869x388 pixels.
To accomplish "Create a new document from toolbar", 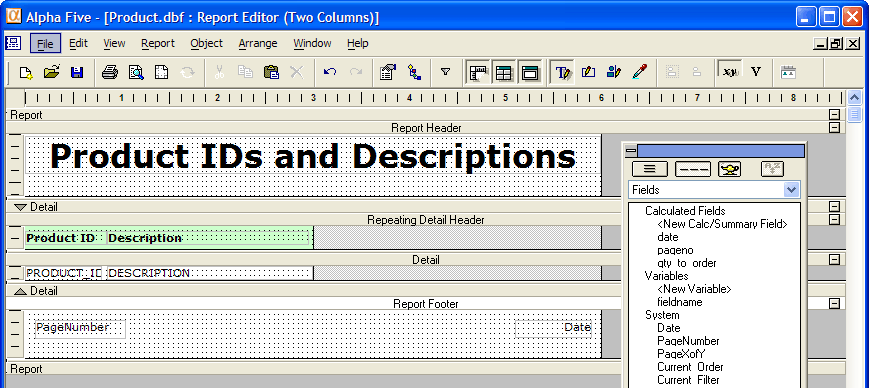I will 25,73.
